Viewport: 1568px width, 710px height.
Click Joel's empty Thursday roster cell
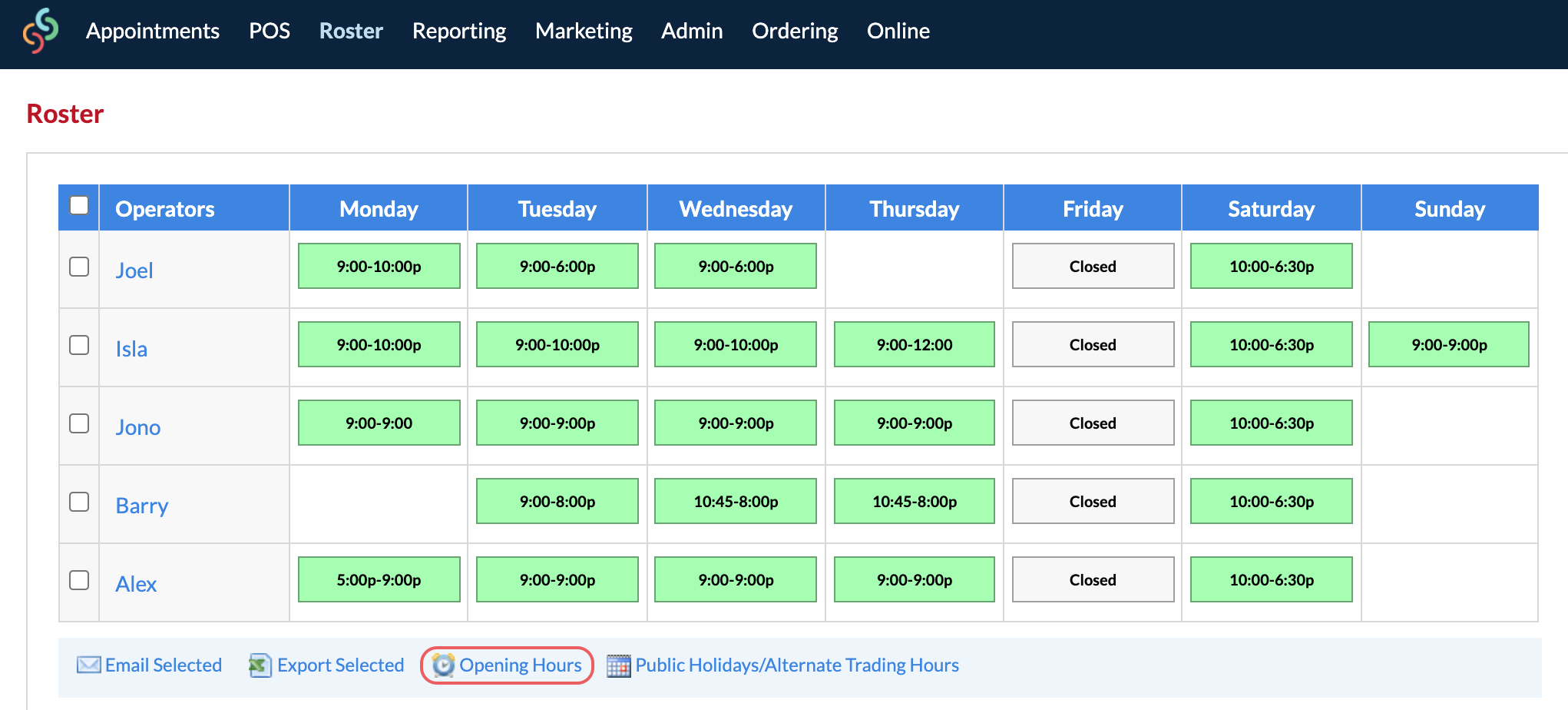click(914, 270)
